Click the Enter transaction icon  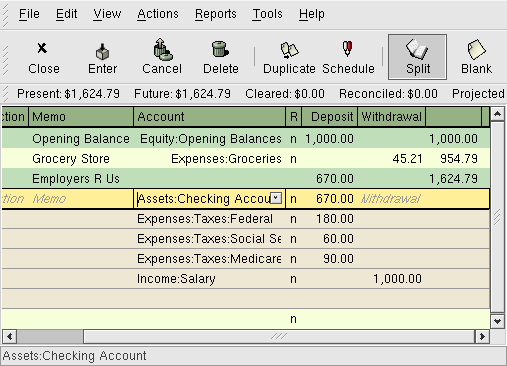coord(102,51)
